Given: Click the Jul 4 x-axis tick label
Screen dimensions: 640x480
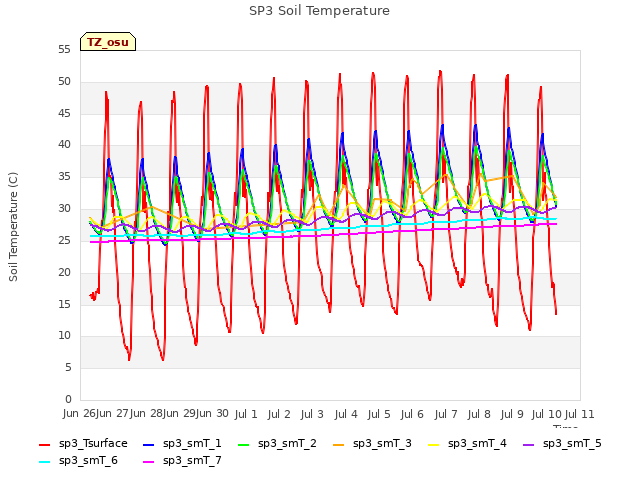Looking at the screenshot, I should tap(346, 414).
